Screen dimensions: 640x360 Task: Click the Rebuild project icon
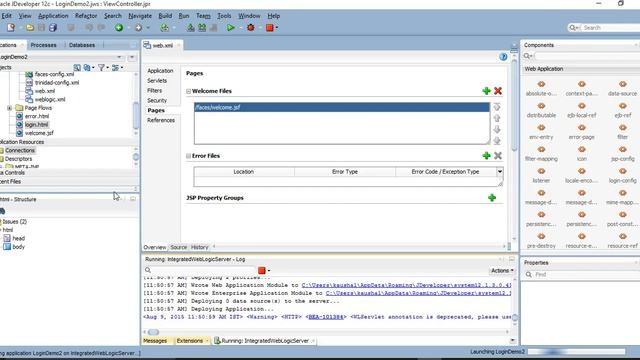(x=202, y=28)
